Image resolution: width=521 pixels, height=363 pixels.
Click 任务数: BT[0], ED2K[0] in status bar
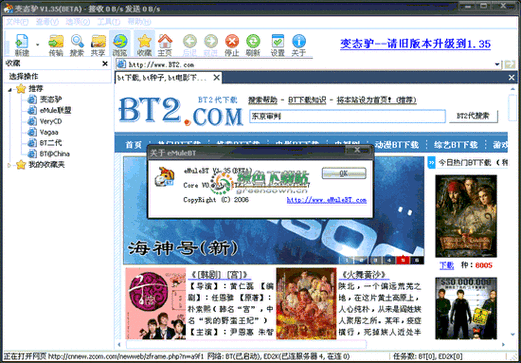click(x=428, y=357)
